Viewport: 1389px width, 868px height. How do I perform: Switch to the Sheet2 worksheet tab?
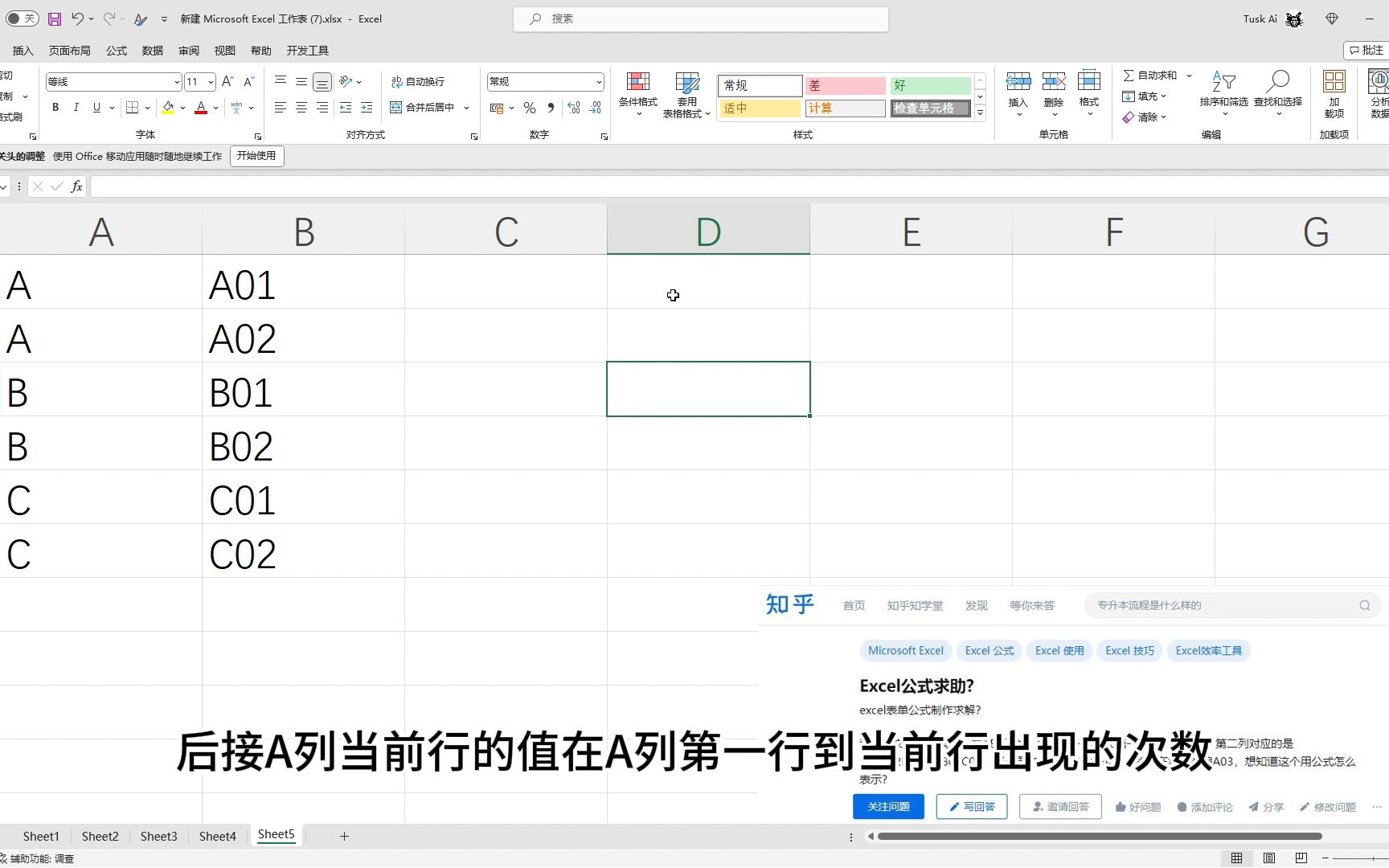click(x=100, y=836)
